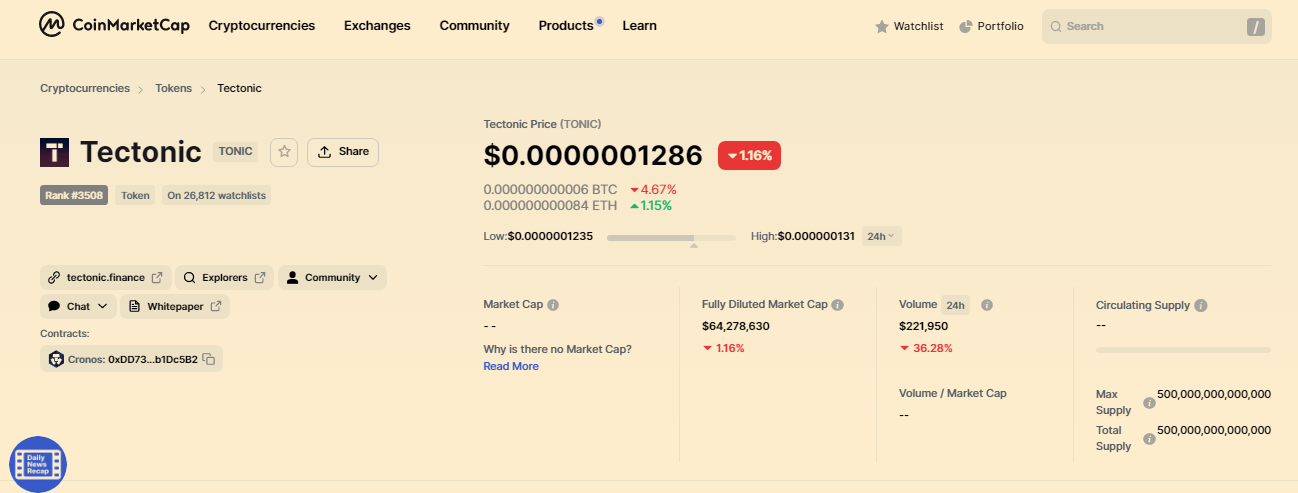Screen dimensions: 1298x493
Task: Open the Exchanges menu
Action: coord(377,26)
